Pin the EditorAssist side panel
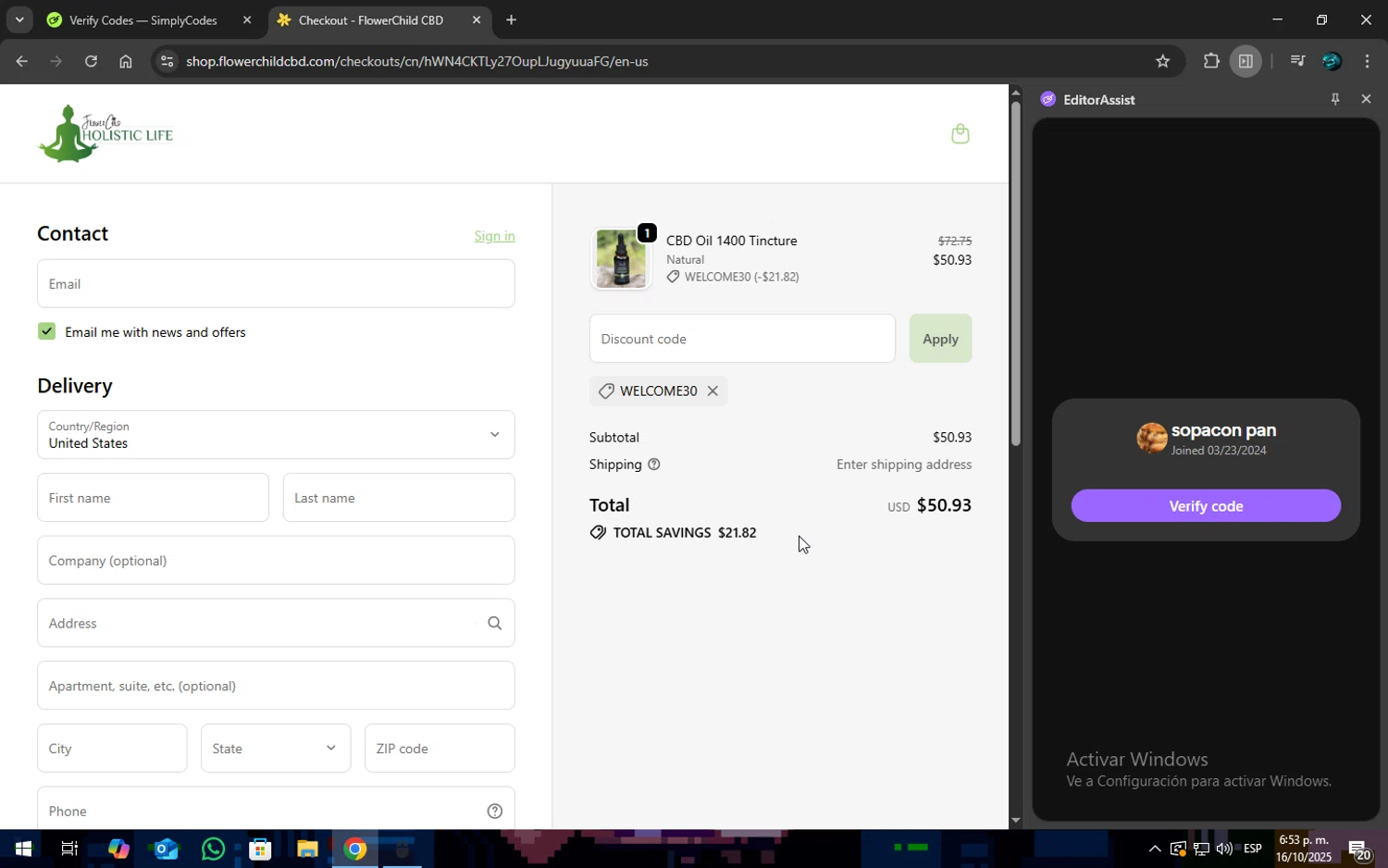The height and width of the screenshot is (868, 1388). (1335, 99)
